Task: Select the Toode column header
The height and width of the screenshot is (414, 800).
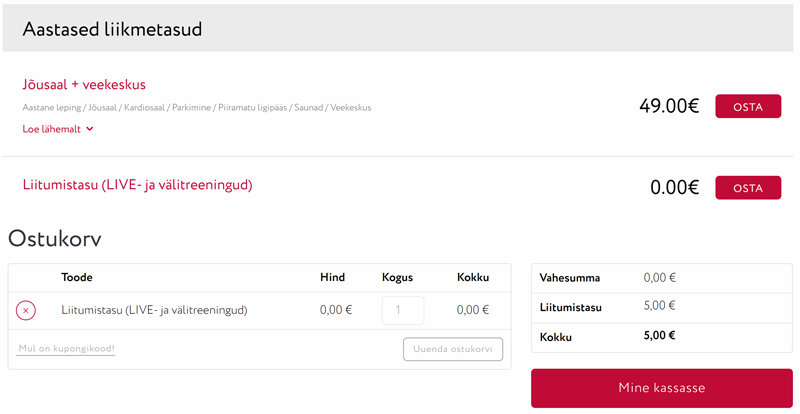Action: pos(77,277)
